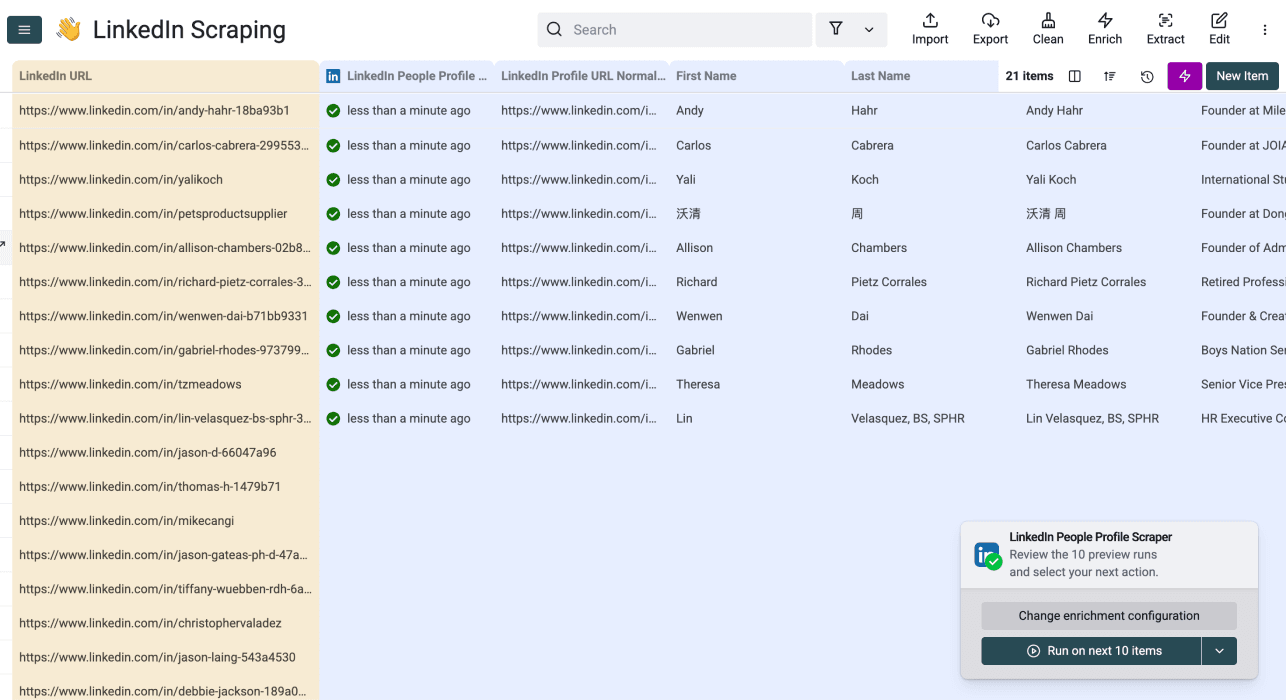Select the yalikoch URL cell
This screenshot has height=700, width=1286.
(x=166, y=180)
